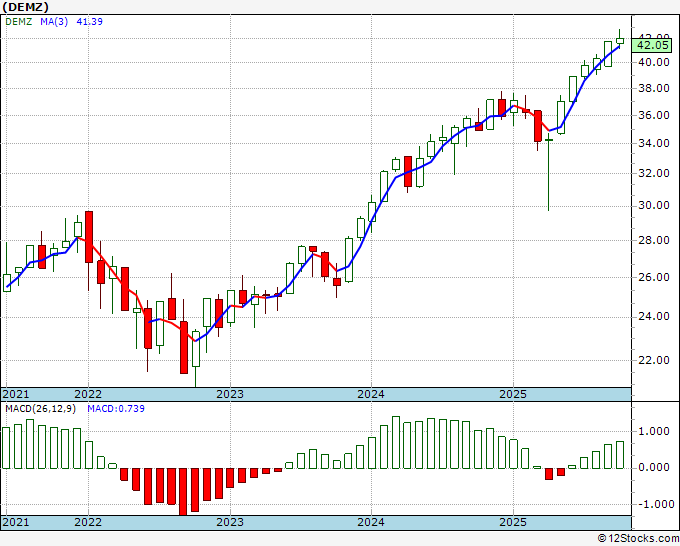Image resolution: width=680 pixels, height=546 pixels.
Task: Select the DEMZ legend label
Action: pos(19,21)
